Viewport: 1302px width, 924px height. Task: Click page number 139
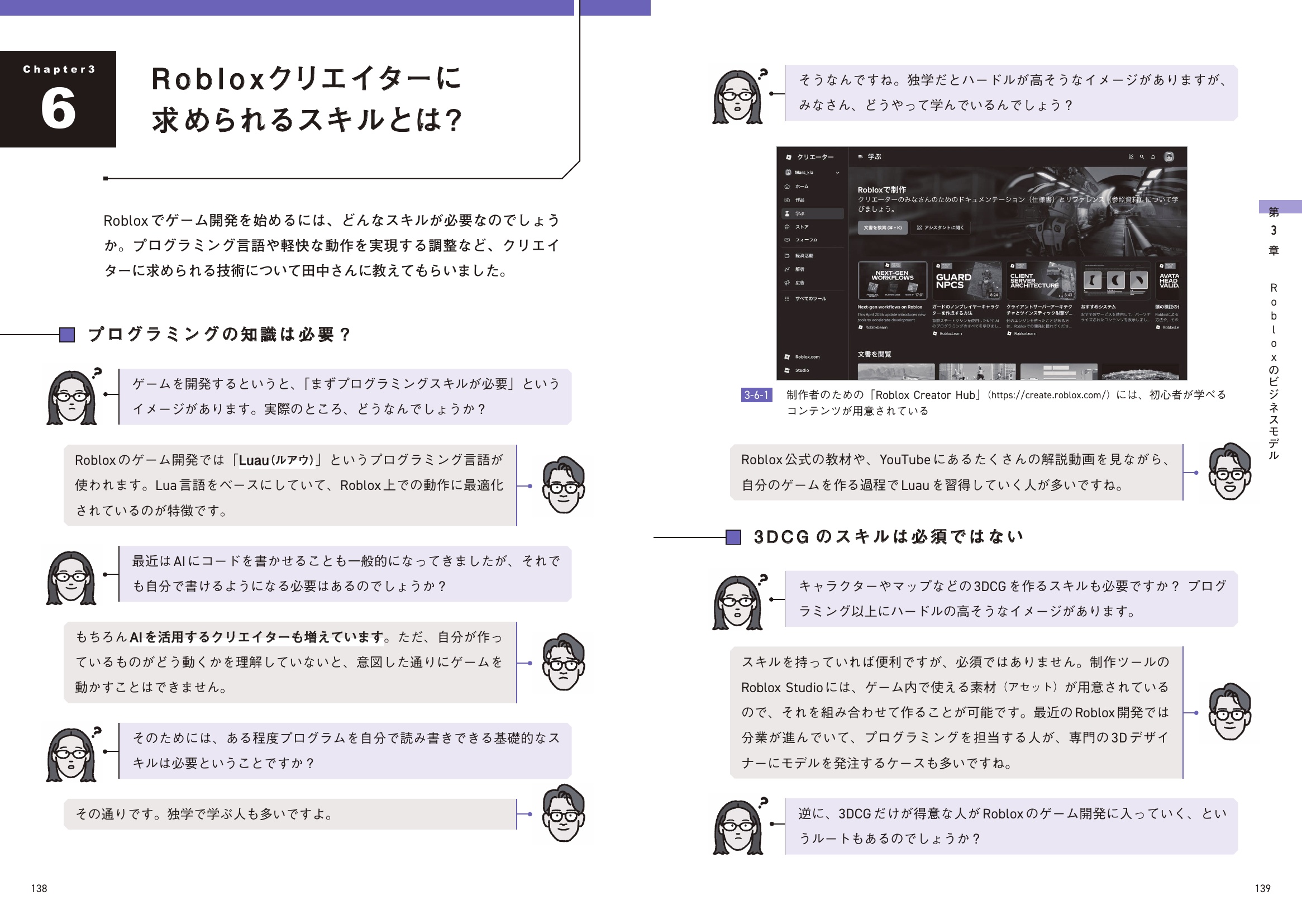[x=1262, y=888]
